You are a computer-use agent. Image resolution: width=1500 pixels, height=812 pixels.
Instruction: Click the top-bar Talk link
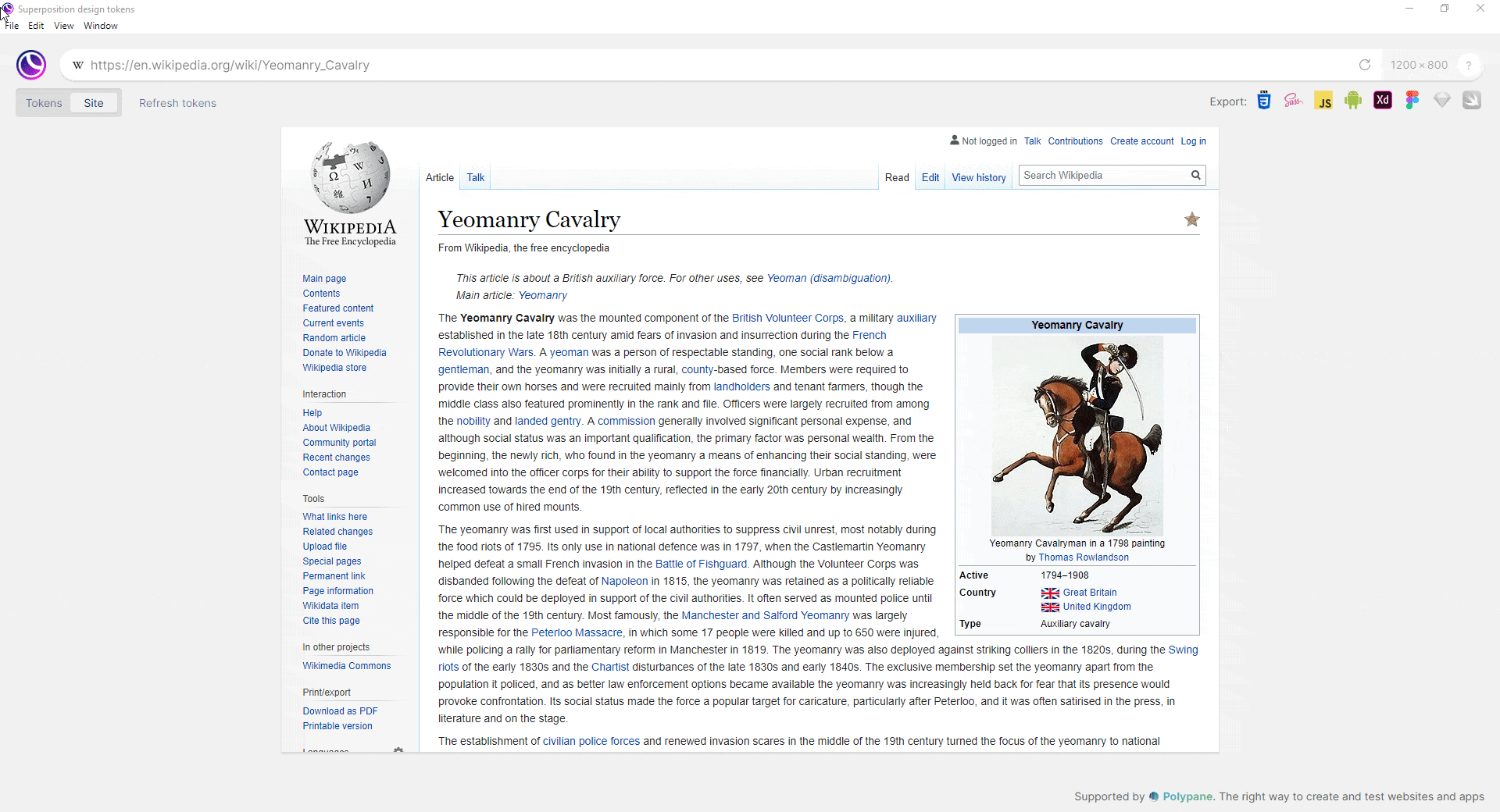tap(1033, 141)
